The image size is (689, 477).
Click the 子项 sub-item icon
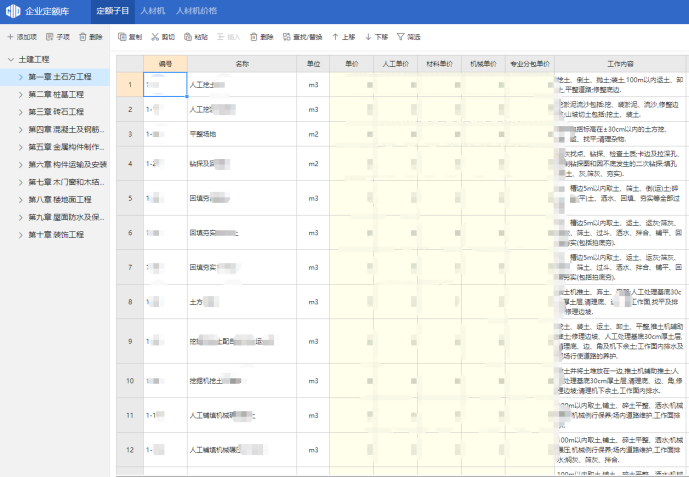tap(49, 37)
